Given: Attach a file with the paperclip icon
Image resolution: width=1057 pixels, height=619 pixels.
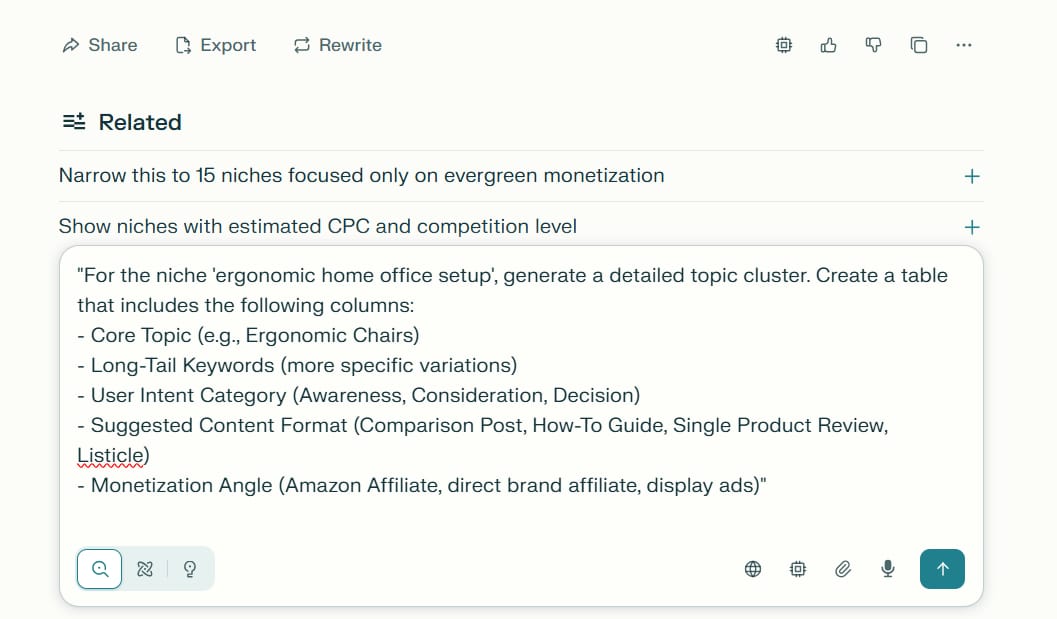Looking at the screenshot, I should click(843, 569).
